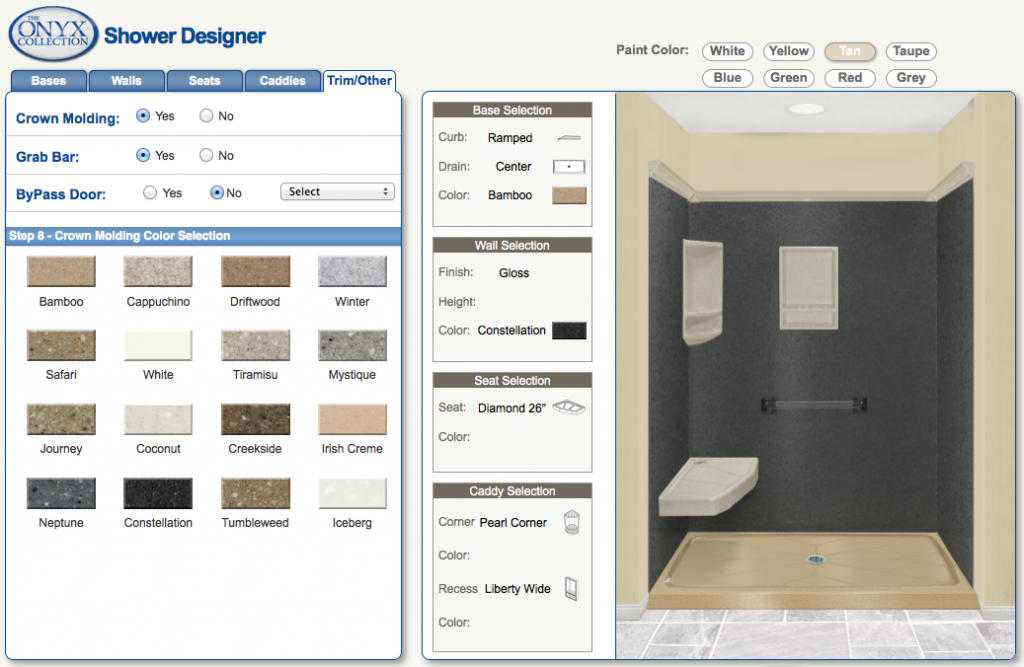Image resolution: width=1024 pixels, height=667 pixels.
Task: Set paint color to Blue
Action: click(728, 78)
